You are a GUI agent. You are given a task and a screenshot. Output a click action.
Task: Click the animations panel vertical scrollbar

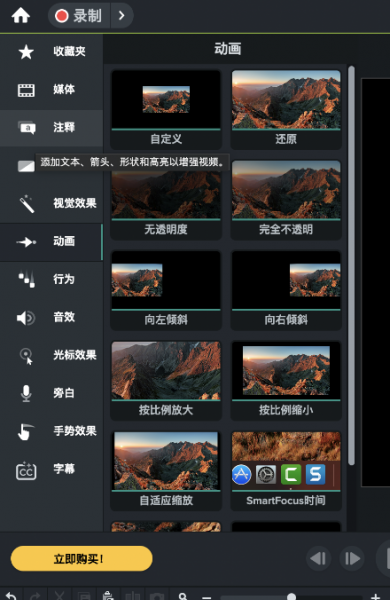pos(351,266)
